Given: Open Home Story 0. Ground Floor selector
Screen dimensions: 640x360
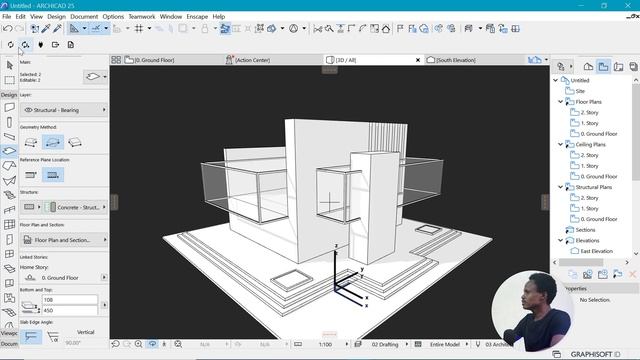Looking at the screenshot, I should pos(64,278).
